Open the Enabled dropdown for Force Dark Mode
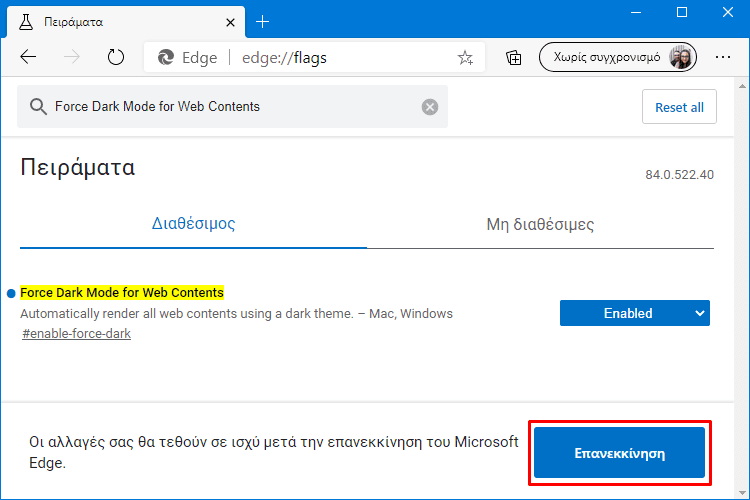750x500 pixels. (635, 313)
